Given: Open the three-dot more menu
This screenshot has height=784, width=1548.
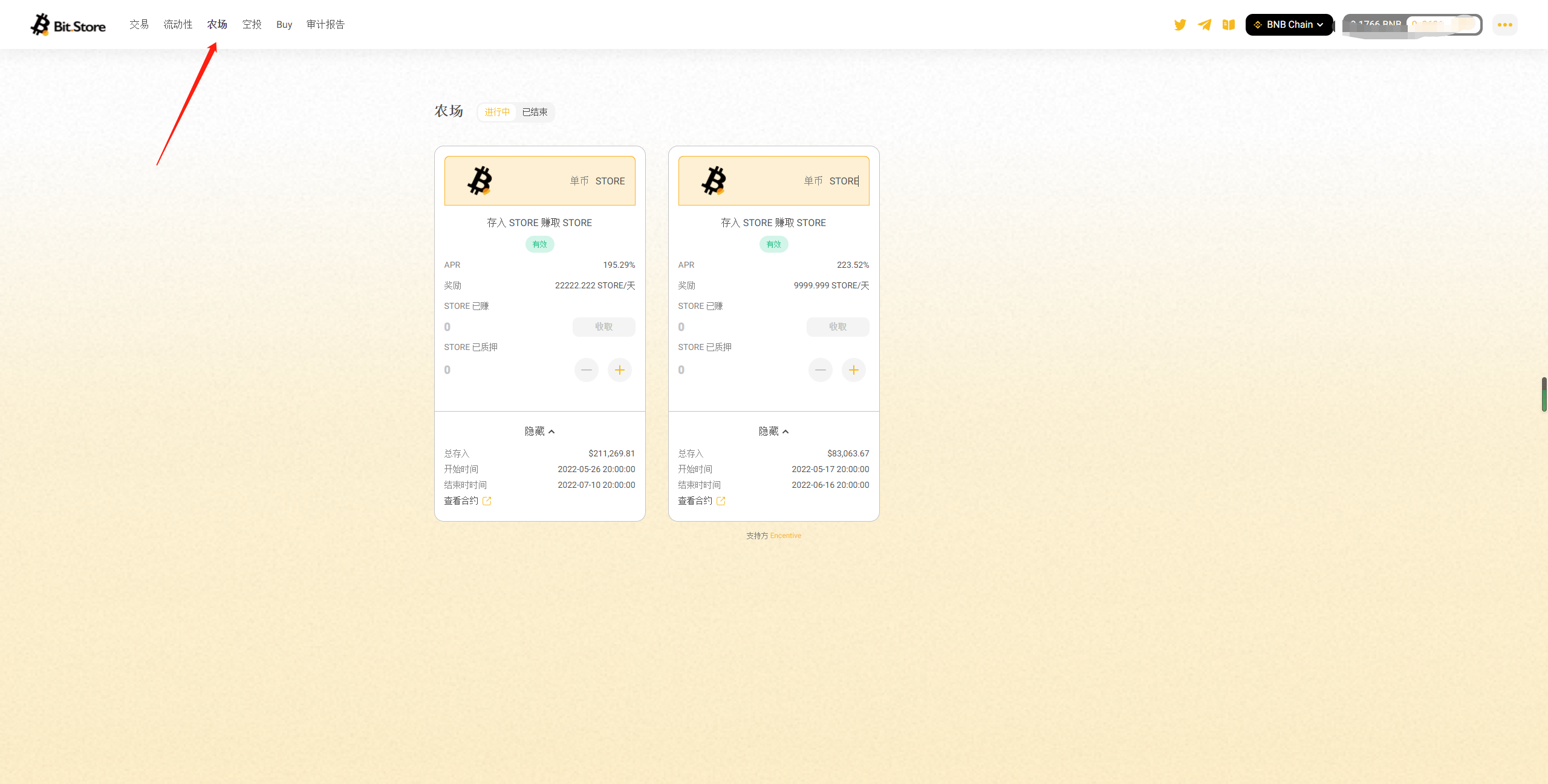Looking at the screenshot, I should pyautogui.click(x=1505, y=25).
